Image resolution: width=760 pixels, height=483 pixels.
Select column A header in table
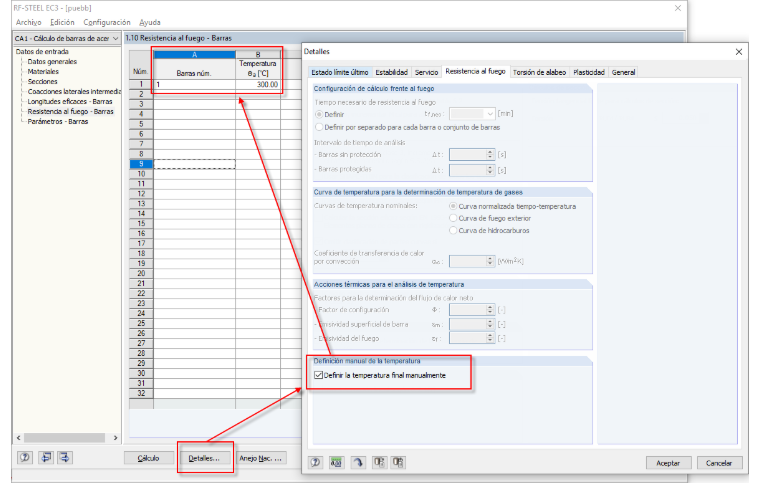click(194, 54)
